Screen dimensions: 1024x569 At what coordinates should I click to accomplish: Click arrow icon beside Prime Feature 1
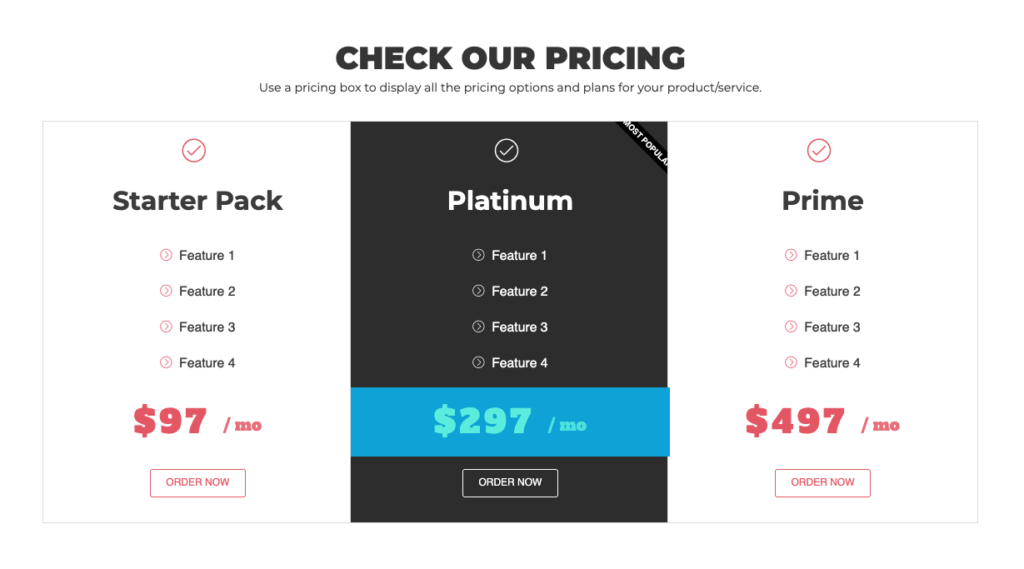[791, 255]
